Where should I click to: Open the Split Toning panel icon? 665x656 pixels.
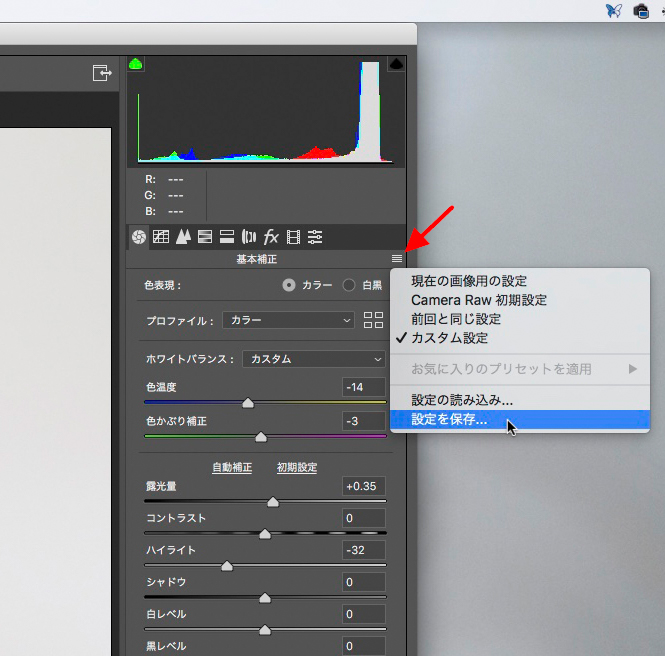[x=226, y=237]
